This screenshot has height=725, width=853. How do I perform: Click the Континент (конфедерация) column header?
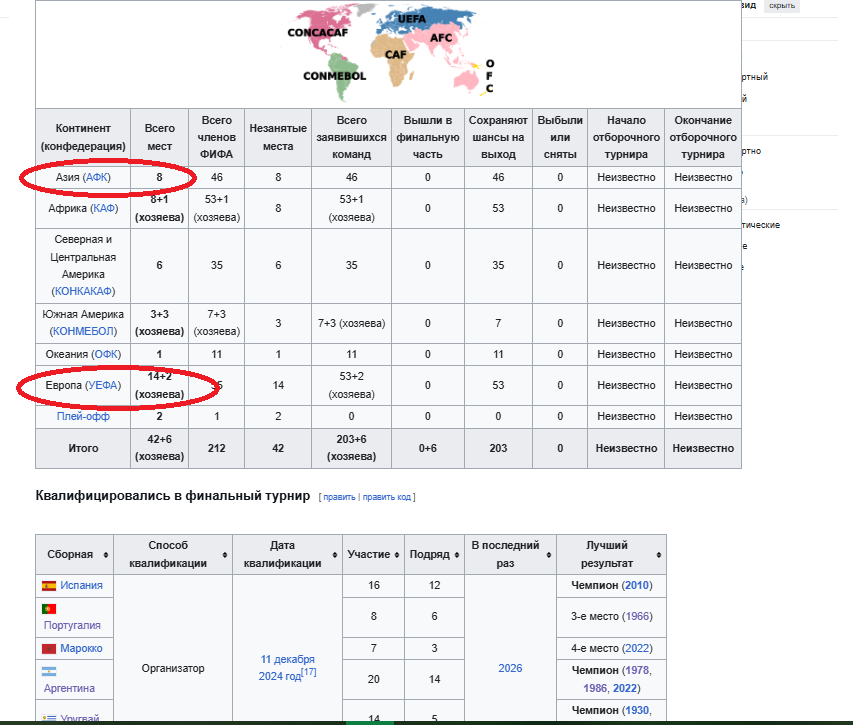point(83,138)
